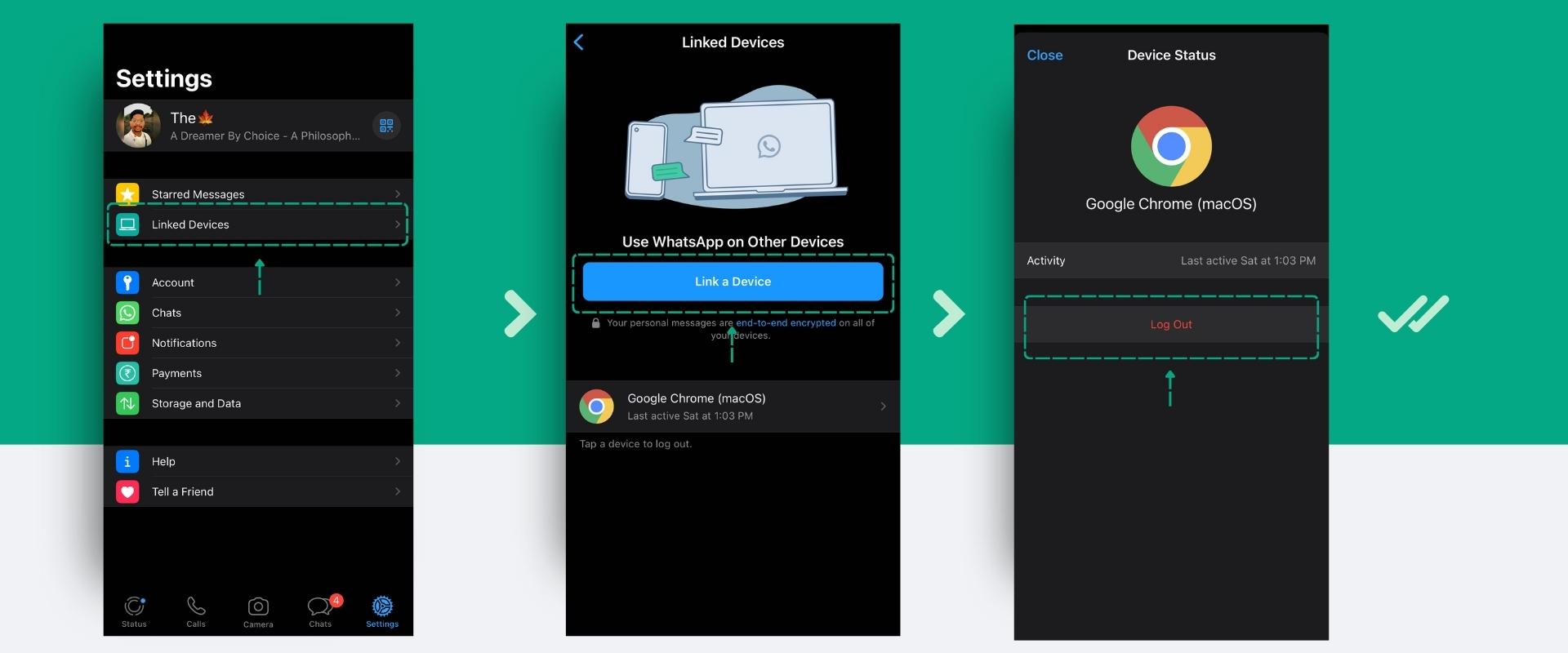This screenshot has height=653, width=1568.
Task: Select the Settings tab in bottom bar
Action: (x=382, y=606)
